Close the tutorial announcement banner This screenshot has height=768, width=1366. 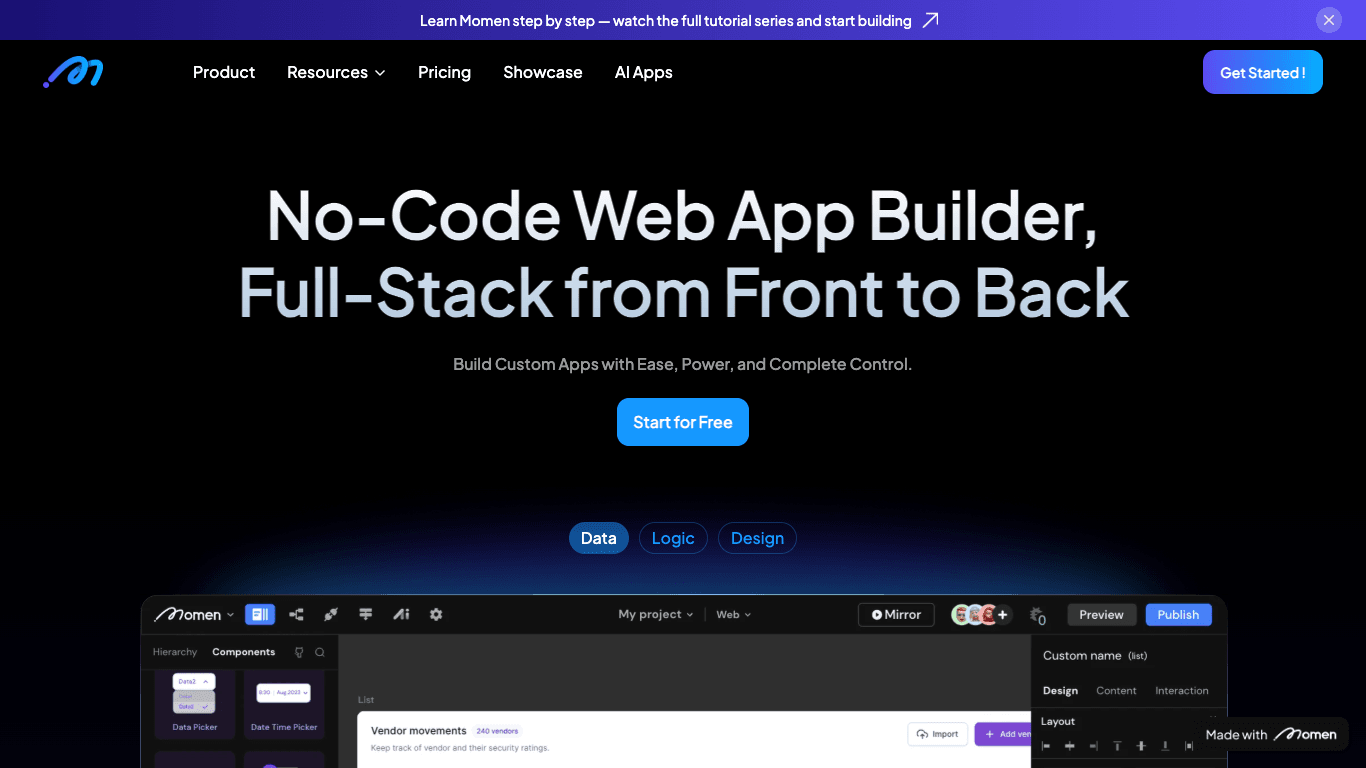1329,20
